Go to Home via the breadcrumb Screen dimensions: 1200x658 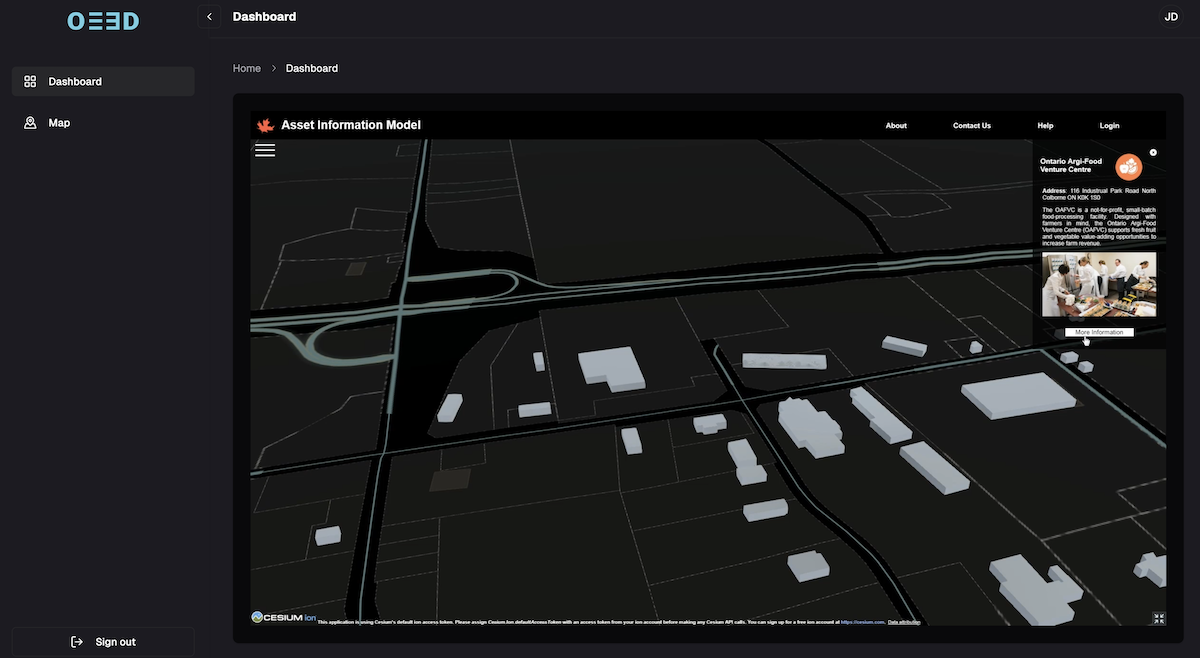point(246,69)
